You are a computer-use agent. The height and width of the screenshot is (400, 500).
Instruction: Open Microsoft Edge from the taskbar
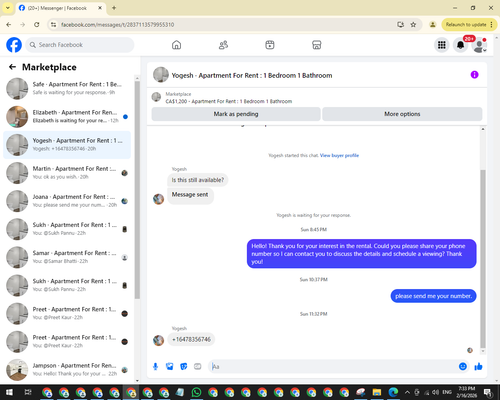coord(393,392)
